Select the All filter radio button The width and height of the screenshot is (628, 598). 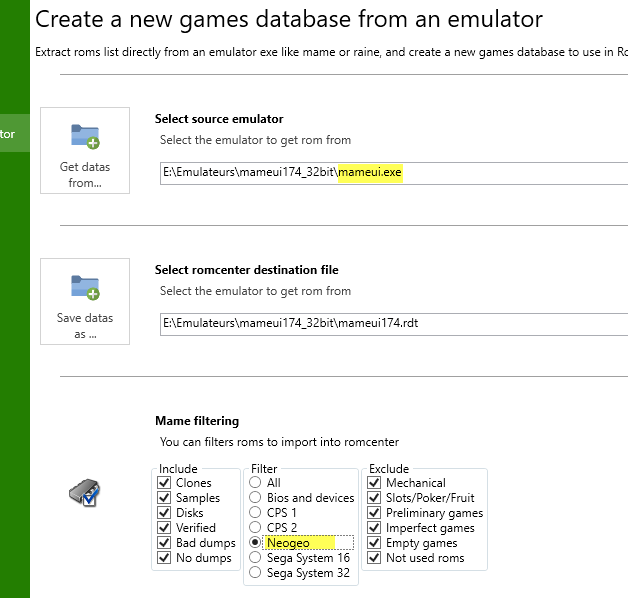click(x=255, y=482)
